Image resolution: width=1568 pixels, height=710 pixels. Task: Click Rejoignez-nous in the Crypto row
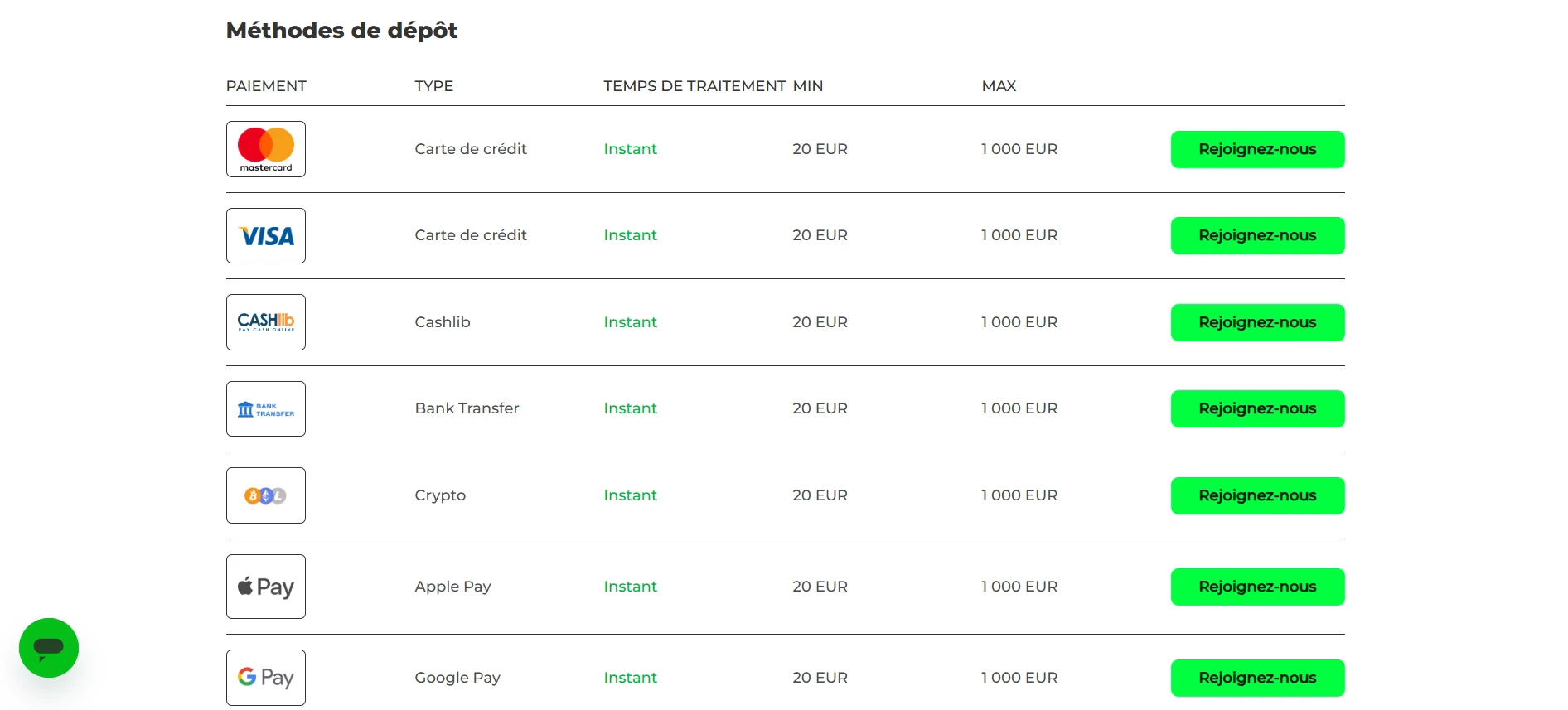point(1257,495)
